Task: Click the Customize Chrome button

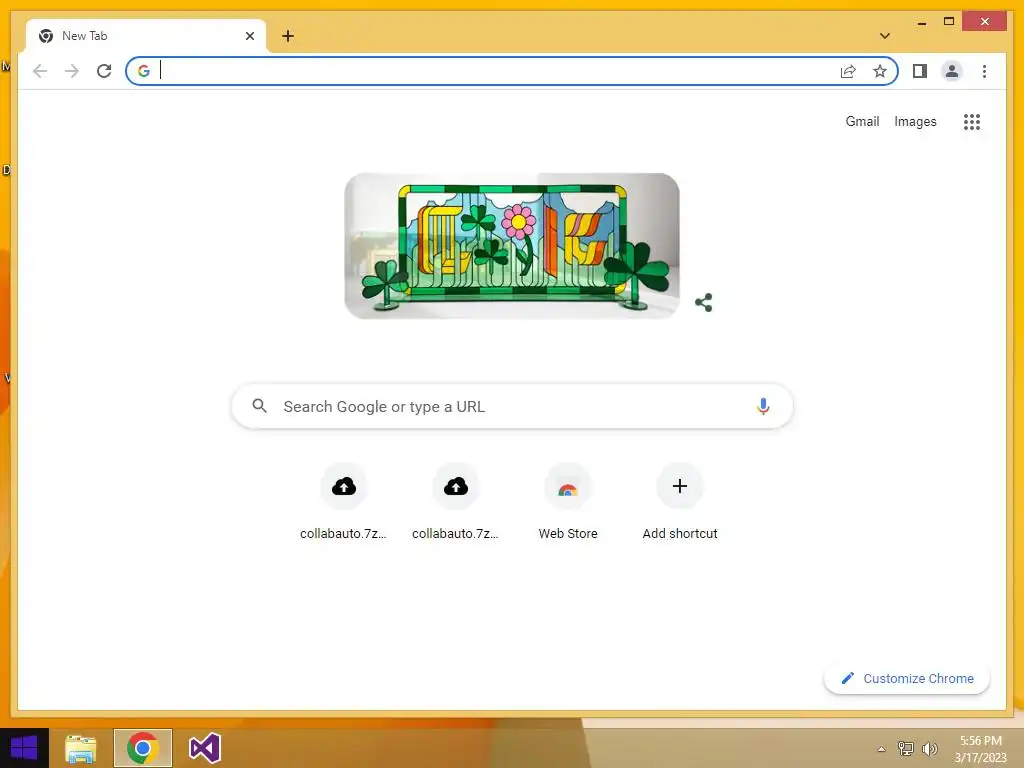Action: [x=906, y=679]
